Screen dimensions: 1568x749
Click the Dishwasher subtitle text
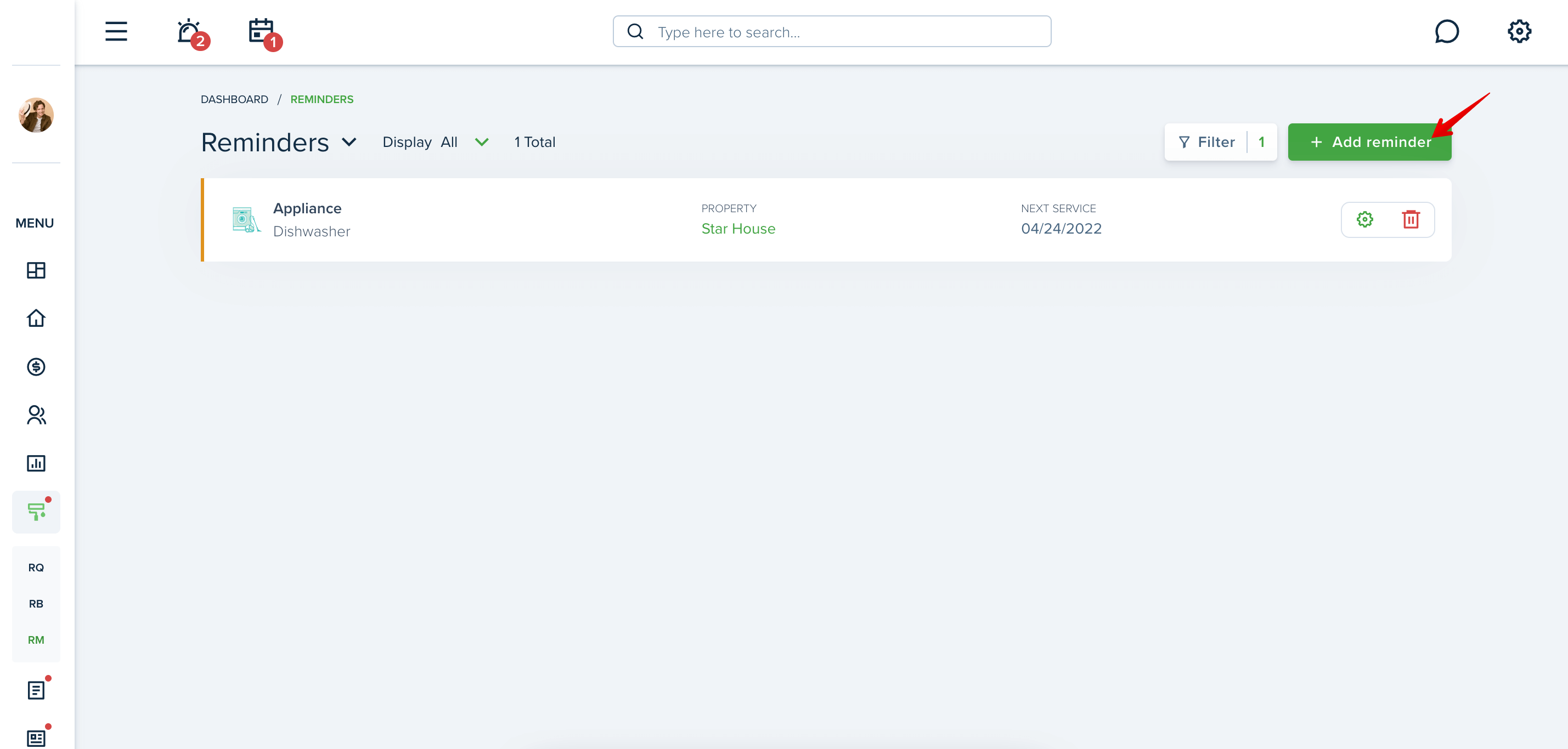tap(311, 231)
